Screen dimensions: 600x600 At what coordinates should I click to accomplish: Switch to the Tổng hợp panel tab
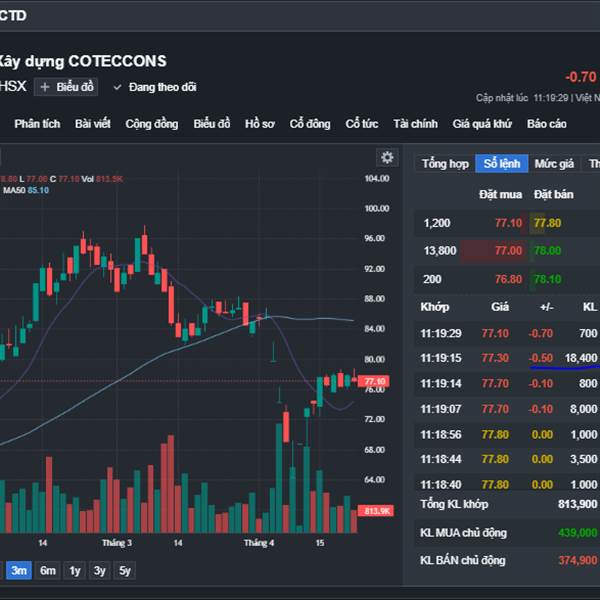445,164
